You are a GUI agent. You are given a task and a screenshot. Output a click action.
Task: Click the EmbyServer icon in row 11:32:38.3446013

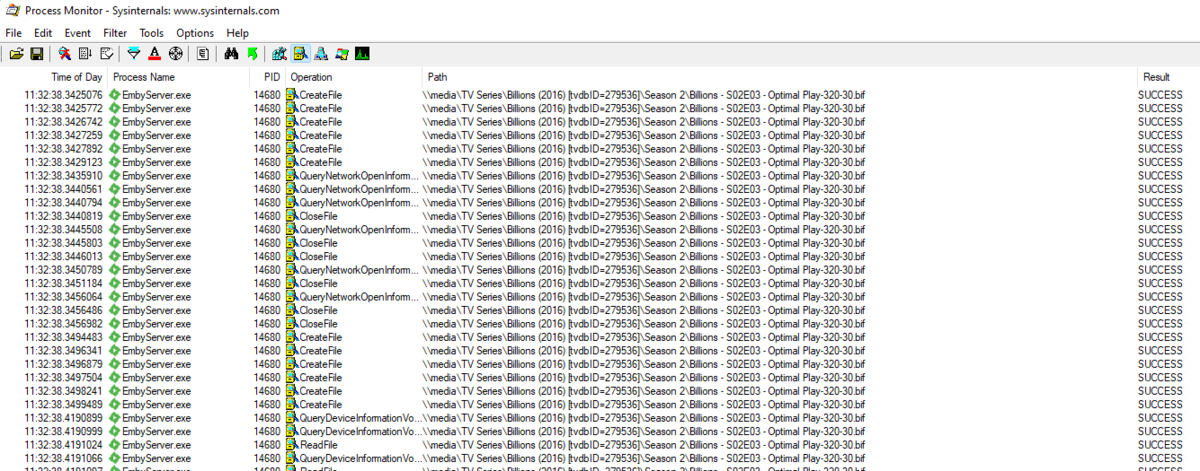[115, 257]
